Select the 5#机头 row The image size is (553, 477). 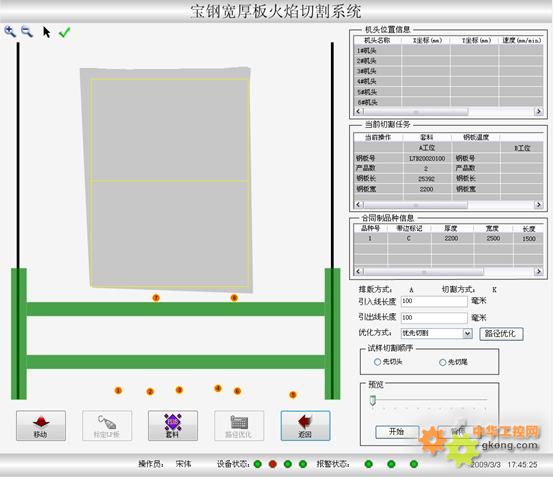point(448,92)
